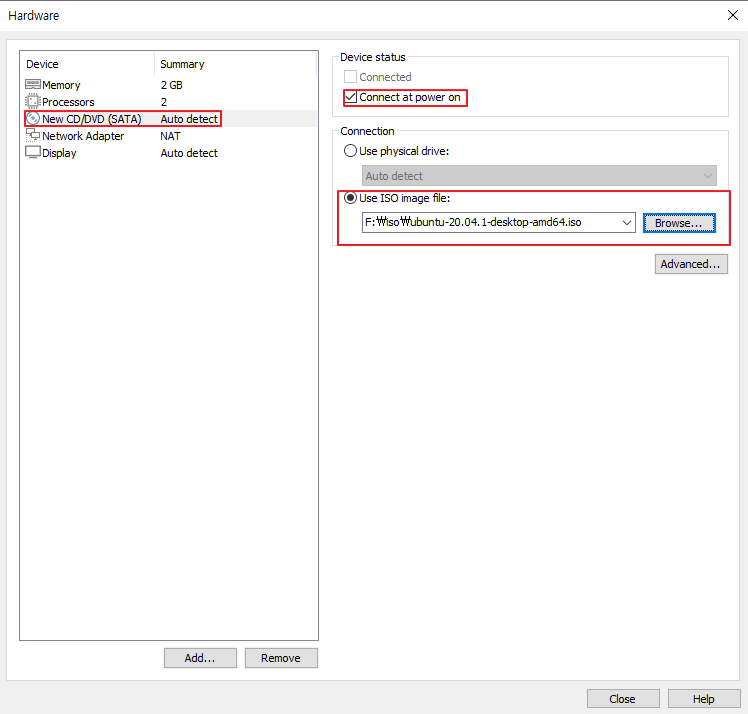Select the Processors row label
748x714 pixels.
[68, 102]
